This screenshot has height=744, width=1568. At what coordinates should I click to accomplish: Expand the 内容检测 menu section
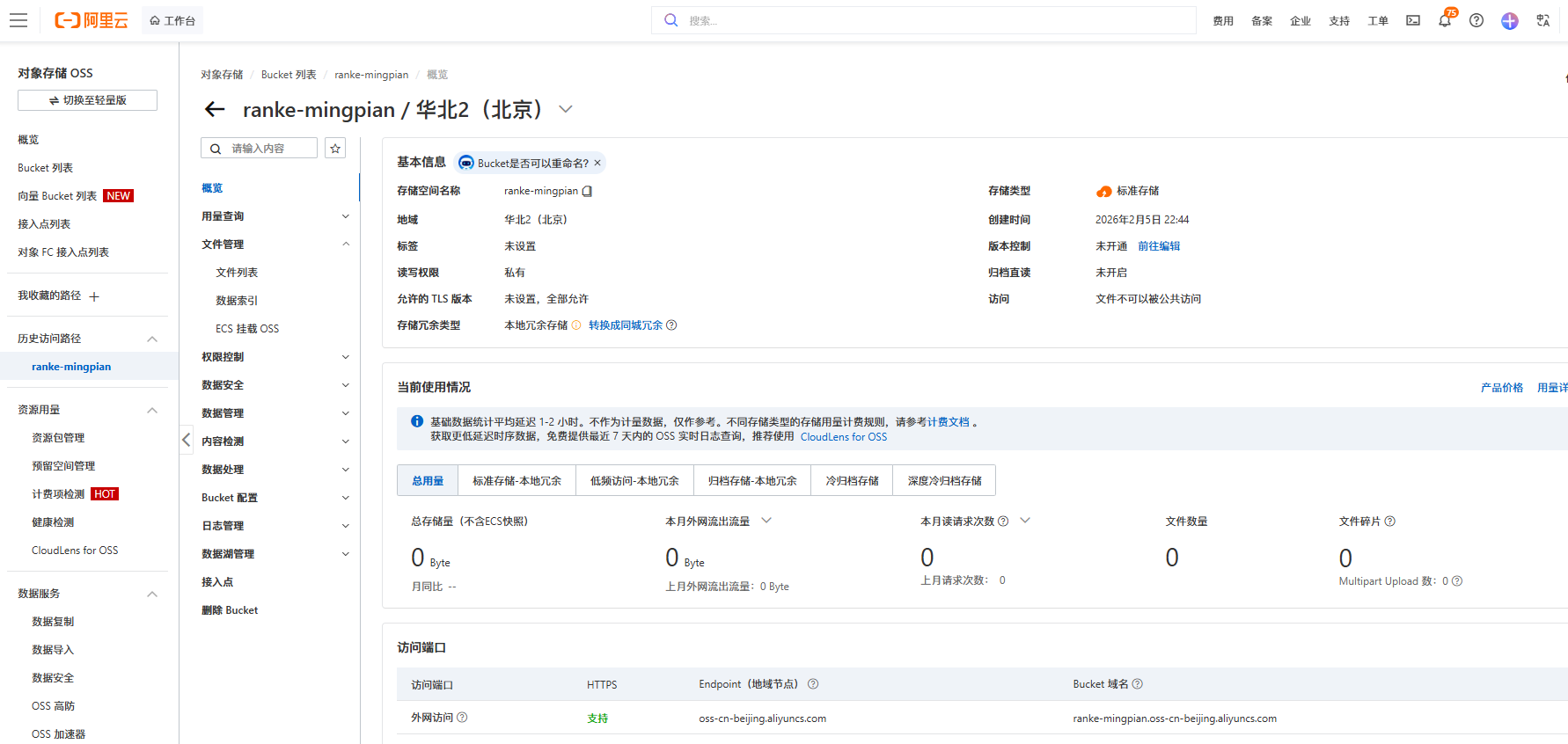pyautogui.click(x=346, y=441)
